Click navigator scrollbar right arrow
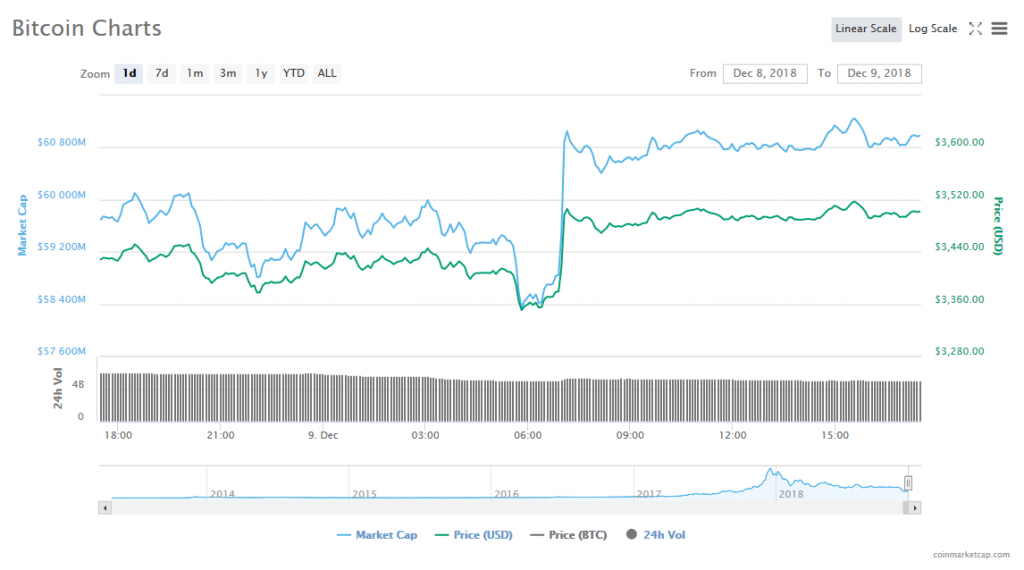 916,507
